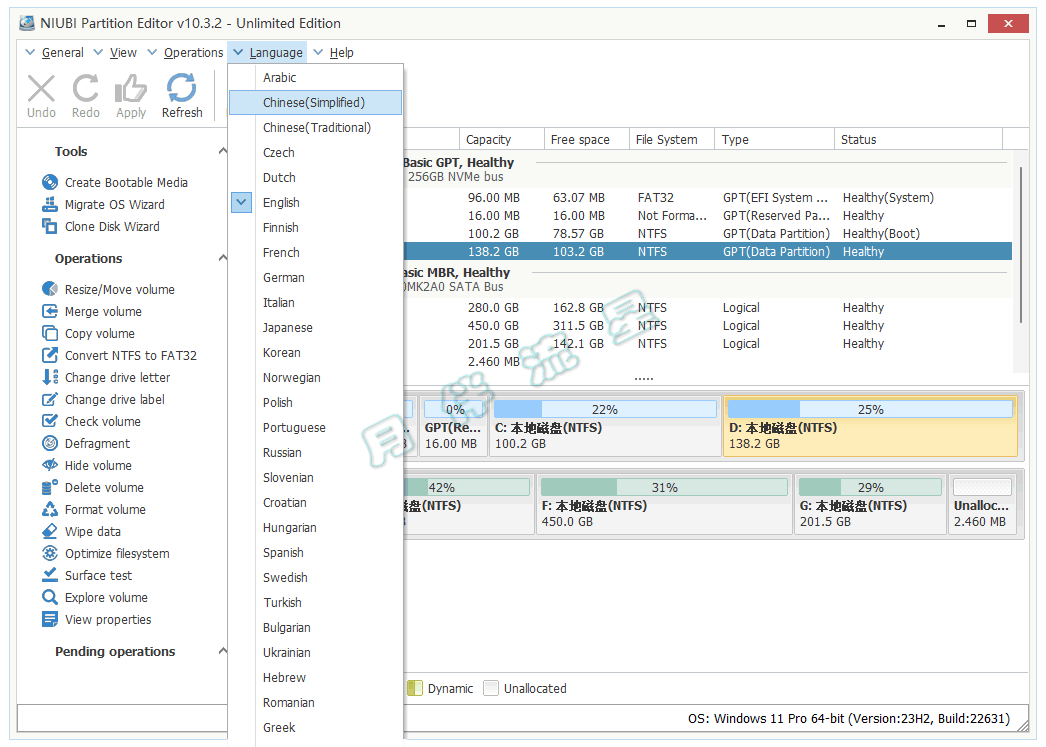
Task: Select Optimize filesystem operation
Action: (x=106, y=553)
